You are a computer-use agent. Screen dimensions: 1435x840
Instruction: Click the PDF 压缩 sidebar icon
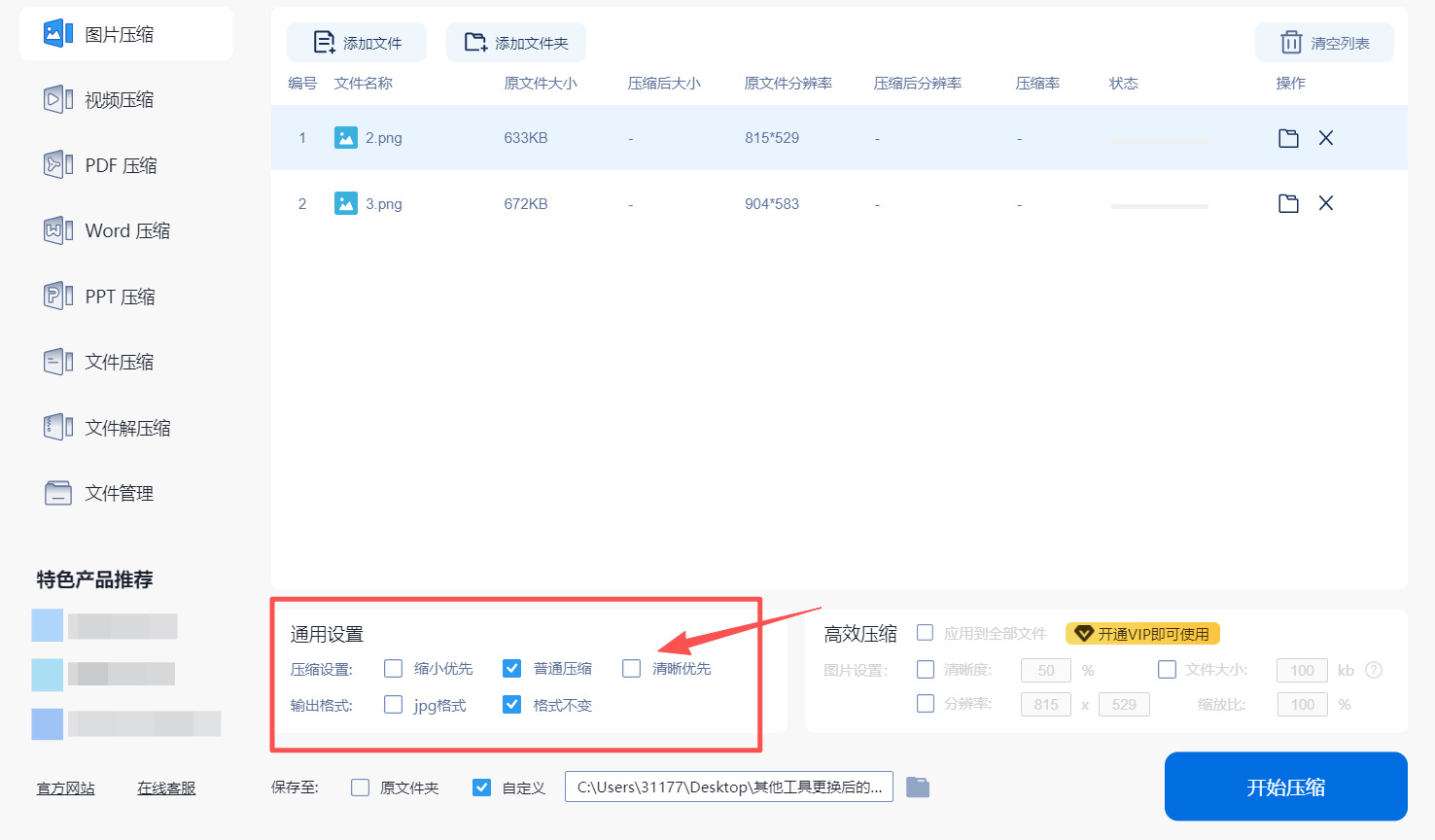tap(58, 165)
